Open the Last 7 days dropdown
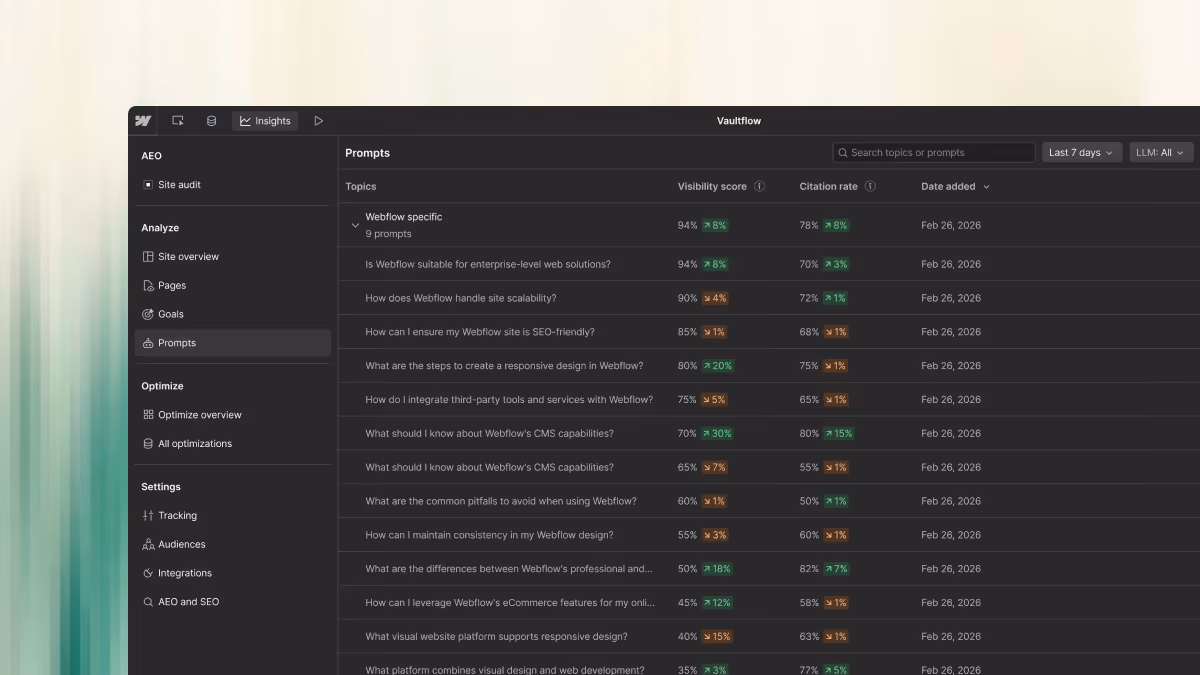 (x=1083, y=153)
